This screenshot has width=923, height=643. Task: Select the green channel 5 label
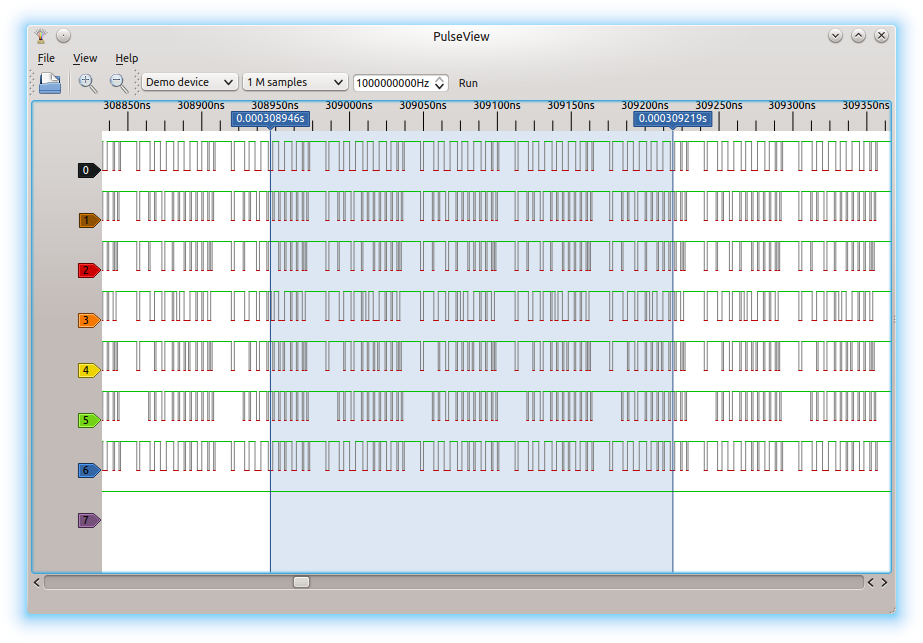pyautogui.click(x=89, y=421)
